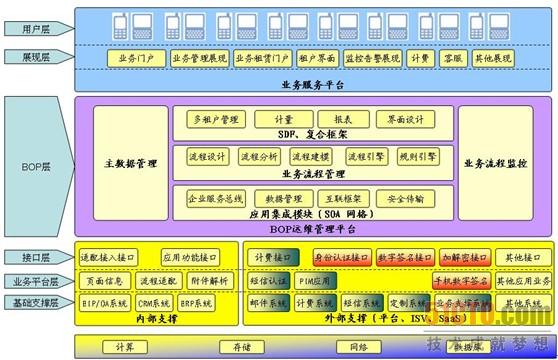Click the 业务门户 box
558x360 pixels.
(136, 58)
